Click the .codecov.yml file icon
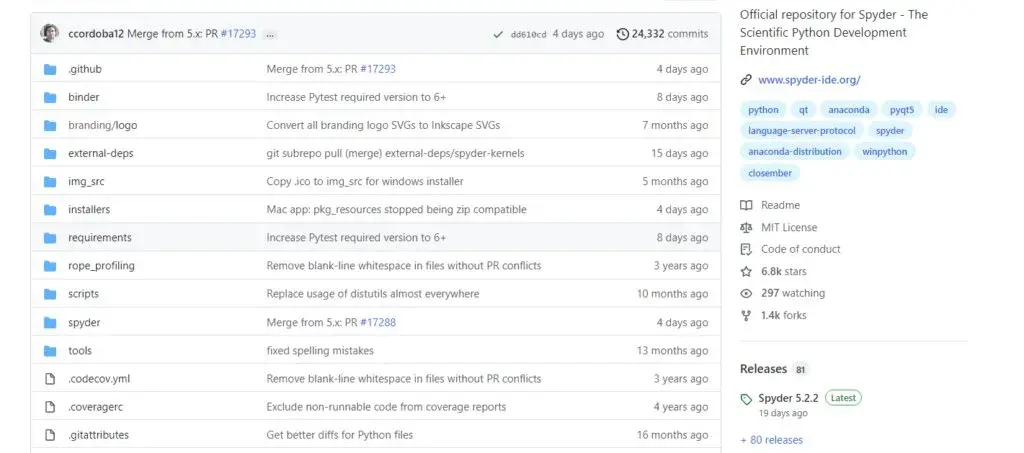This screenshot has width=1024, height=453. (50, 379)
